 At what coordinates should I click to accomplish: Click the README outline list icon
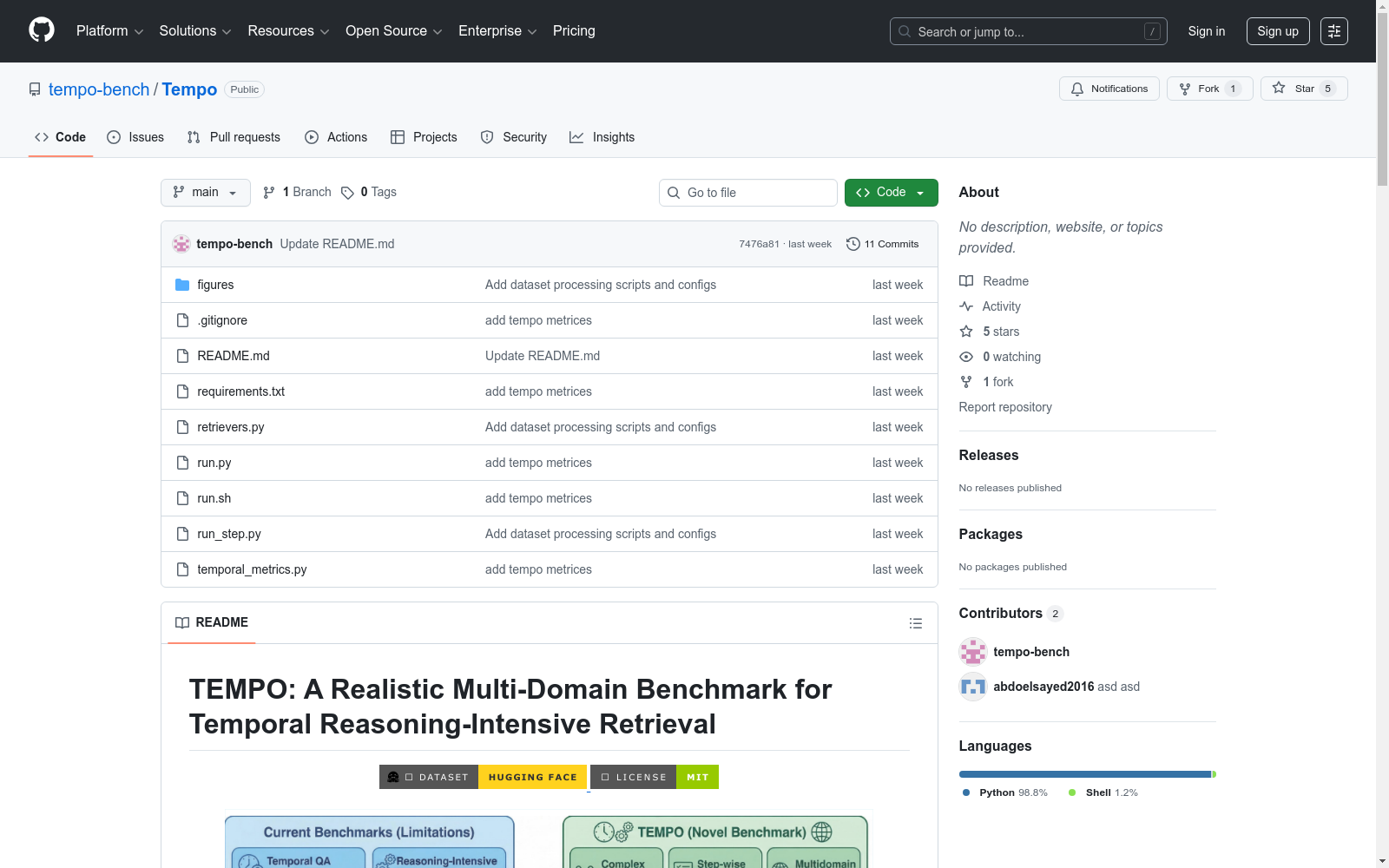[x=916, y=623]
